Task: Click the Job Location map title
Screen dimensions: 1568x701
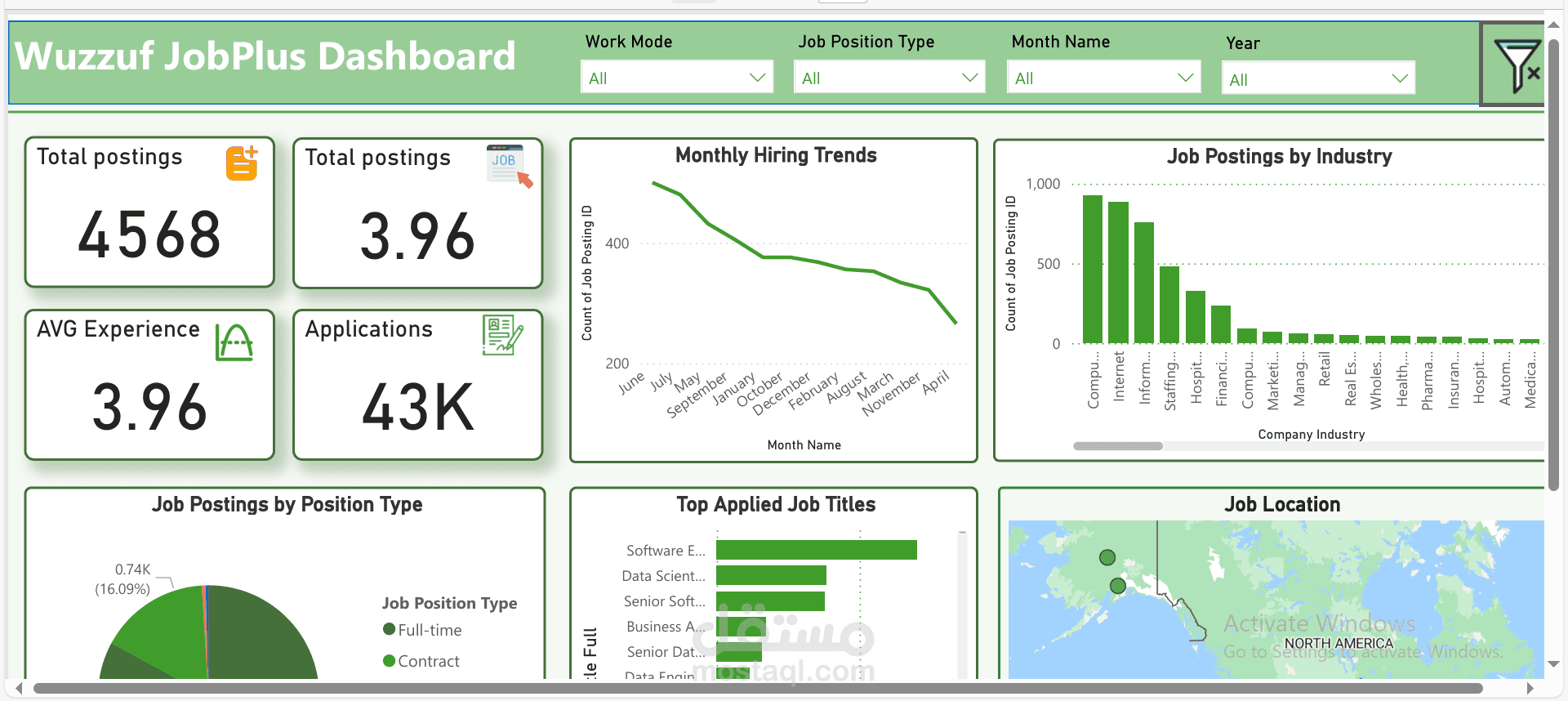Action: pyautogui.click(x=1282, y=504)
